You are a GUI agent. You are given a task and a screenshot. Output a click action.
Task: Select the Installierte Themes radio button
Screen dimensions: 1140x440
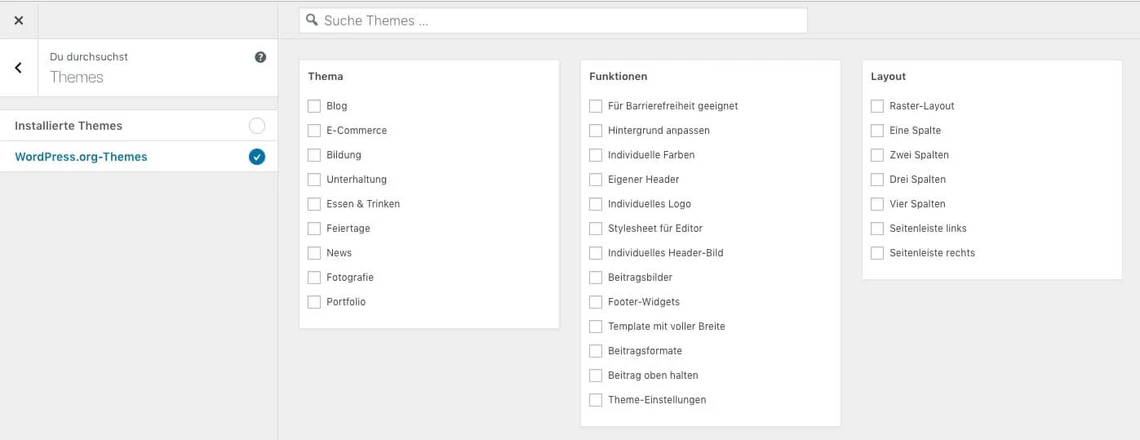pyautogui.click(x=257, y=126)
